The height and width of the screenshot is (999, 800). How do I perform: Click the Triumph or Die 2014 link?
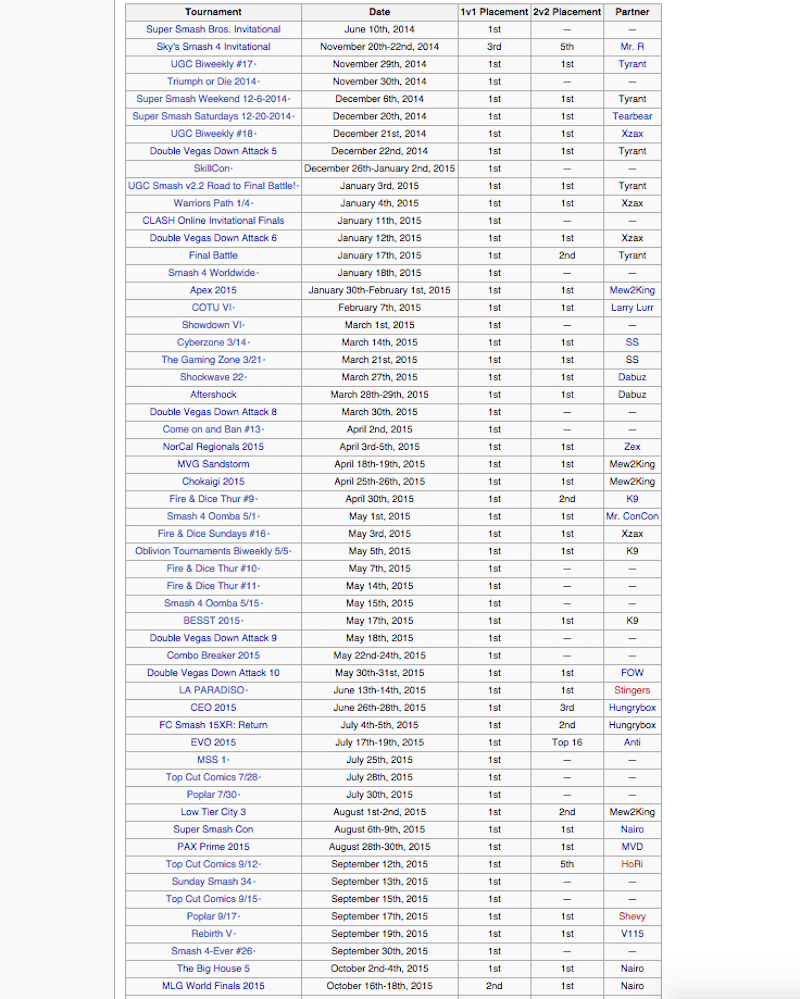(212, 82)
